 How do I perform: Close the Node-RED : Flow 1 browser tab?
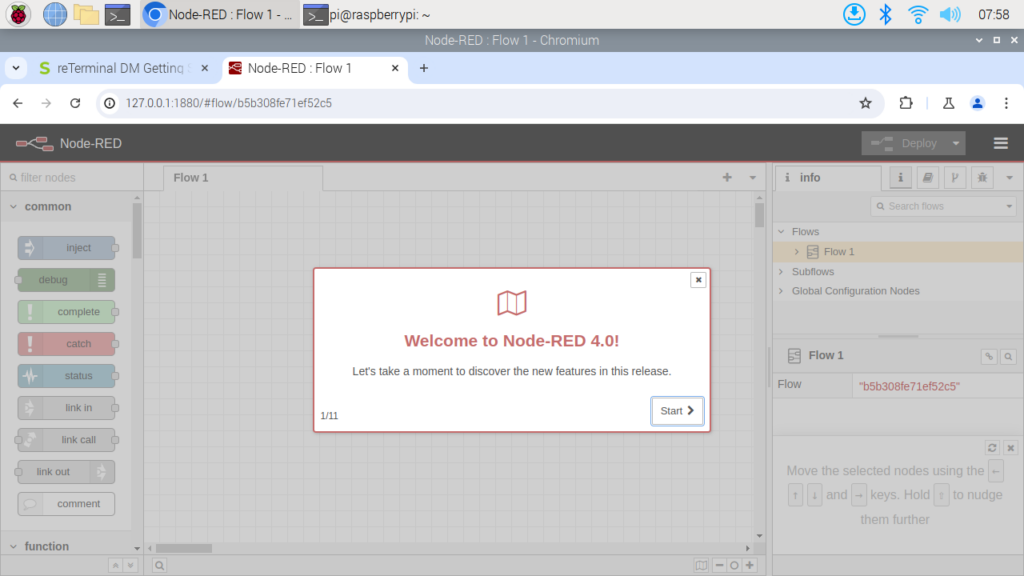[x=395, y=68]
